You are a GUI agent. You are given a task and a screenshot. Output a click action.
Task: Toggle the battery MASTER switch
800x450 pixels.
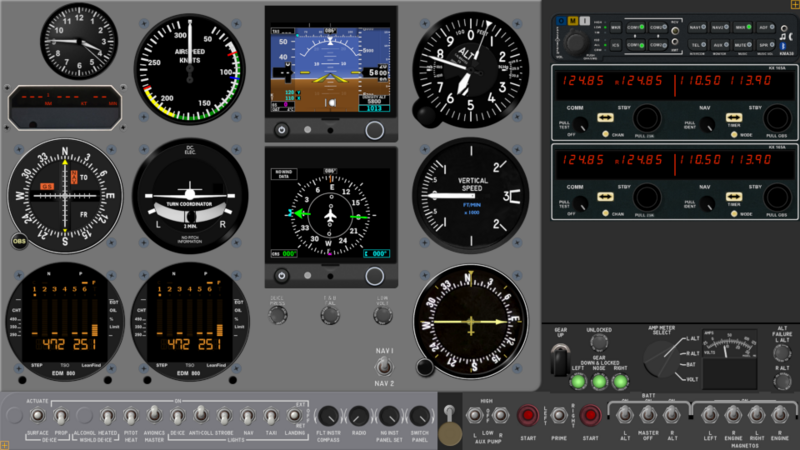click(x=648, y=415)
